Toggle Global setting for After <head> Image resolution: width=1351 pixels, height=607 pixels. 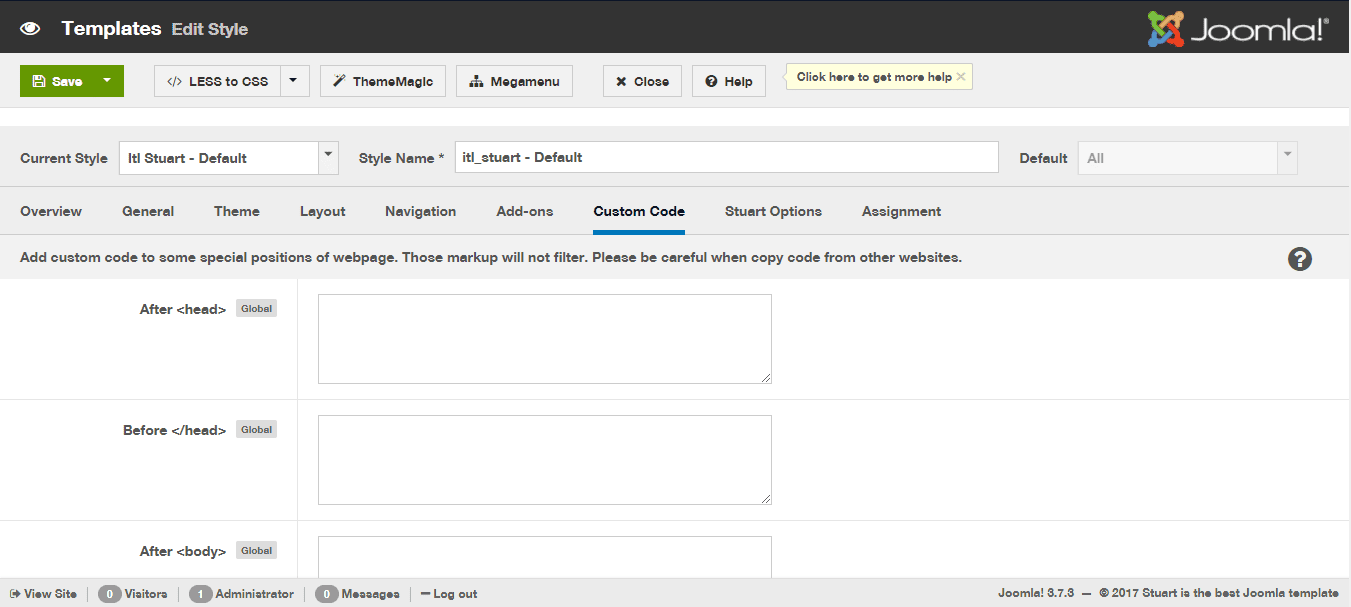pyautogui.click(x=256, y=308)
